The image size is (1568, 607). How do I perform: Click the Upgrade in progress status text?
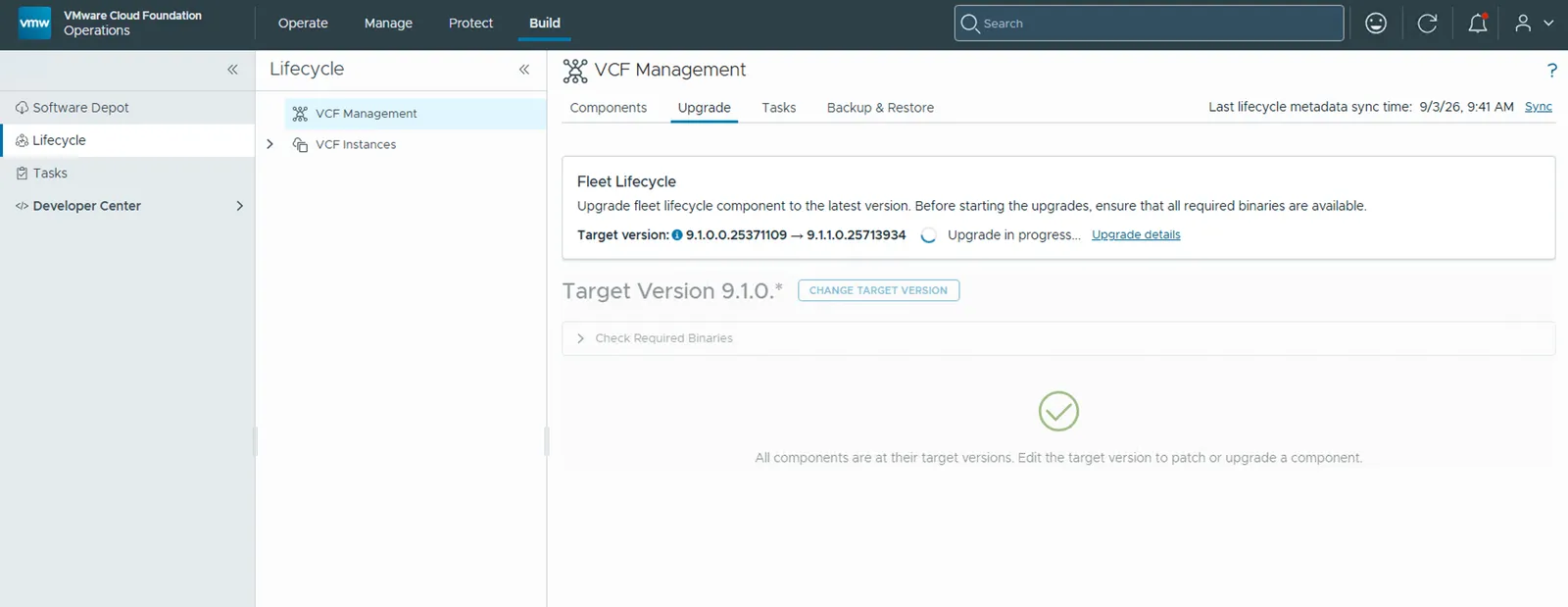(1014, 235)
